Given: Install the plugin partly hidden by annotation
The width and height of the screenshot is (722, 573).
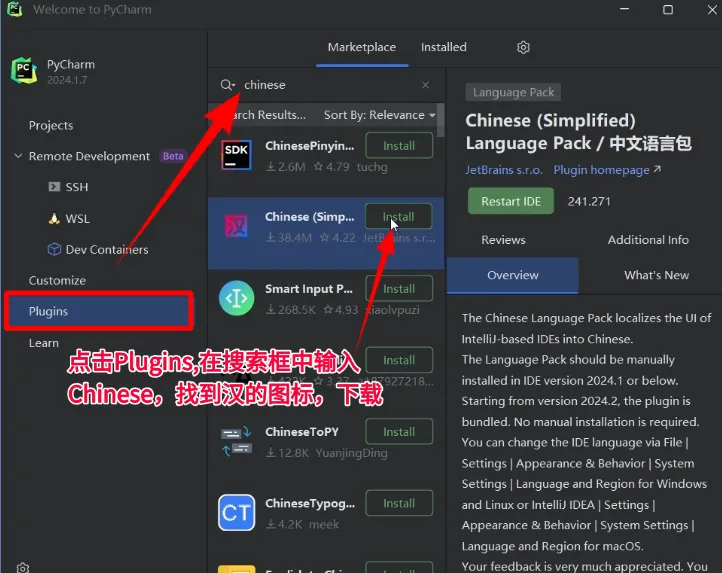Looking at the screenshot, I should [x=399, y=360].
